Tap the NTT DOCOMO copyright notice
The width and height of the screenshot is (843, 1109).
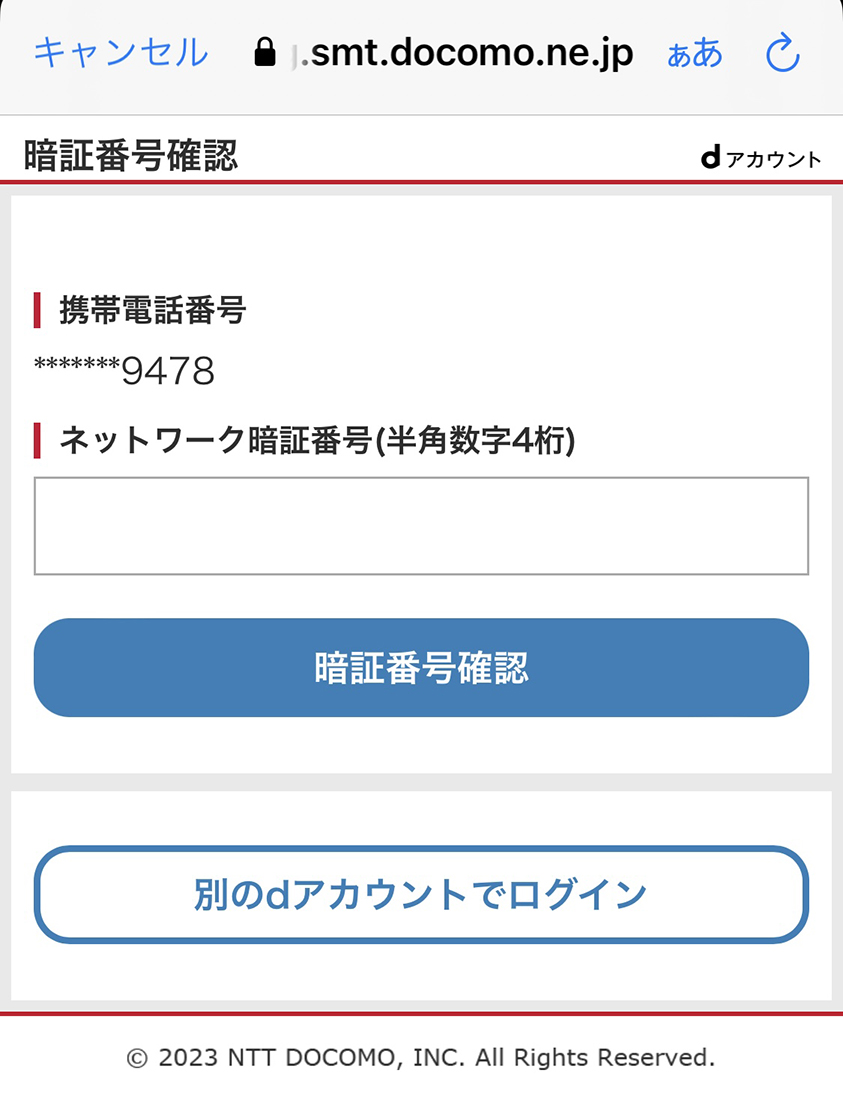(422, 1058)
